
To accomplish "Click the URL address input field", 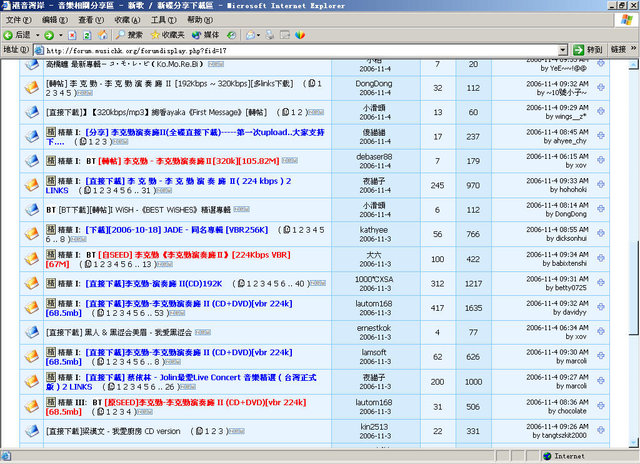I will tap(300, 50).
